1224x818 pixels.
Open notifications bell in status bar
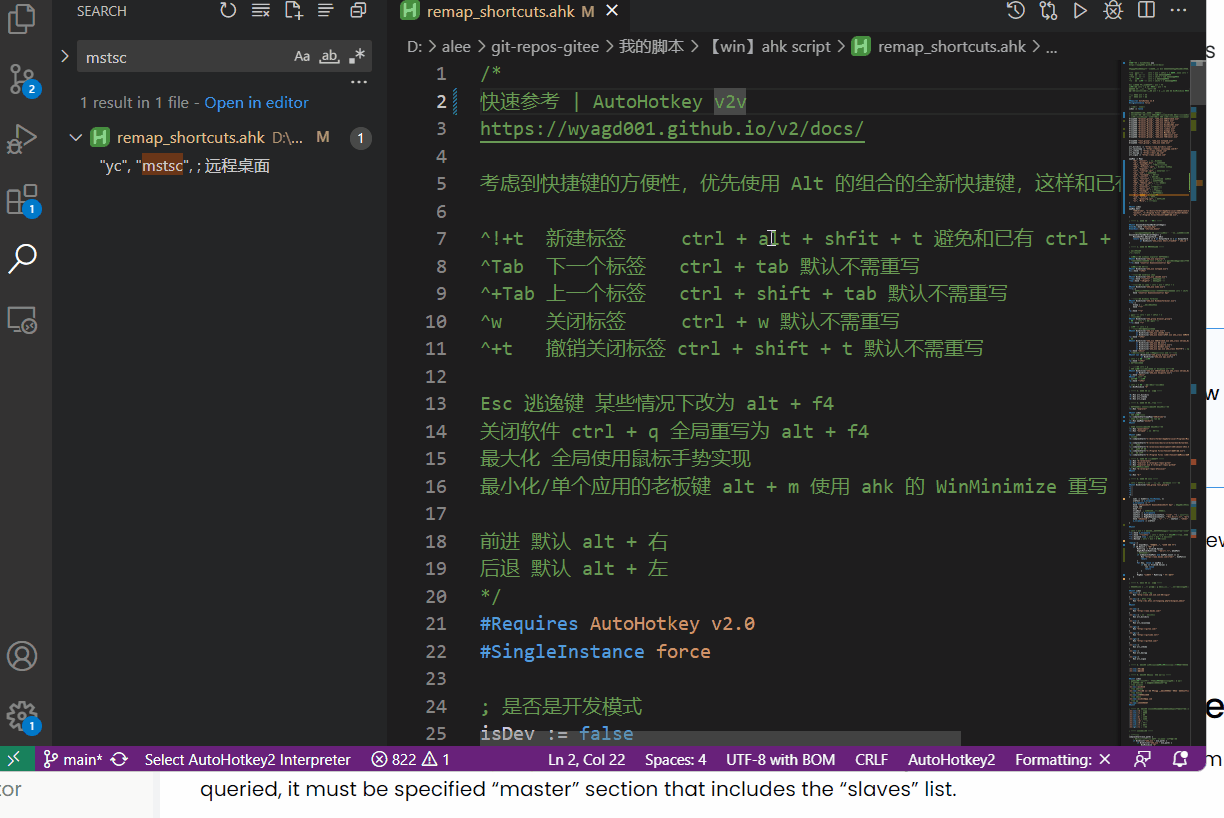point(1180,759)
